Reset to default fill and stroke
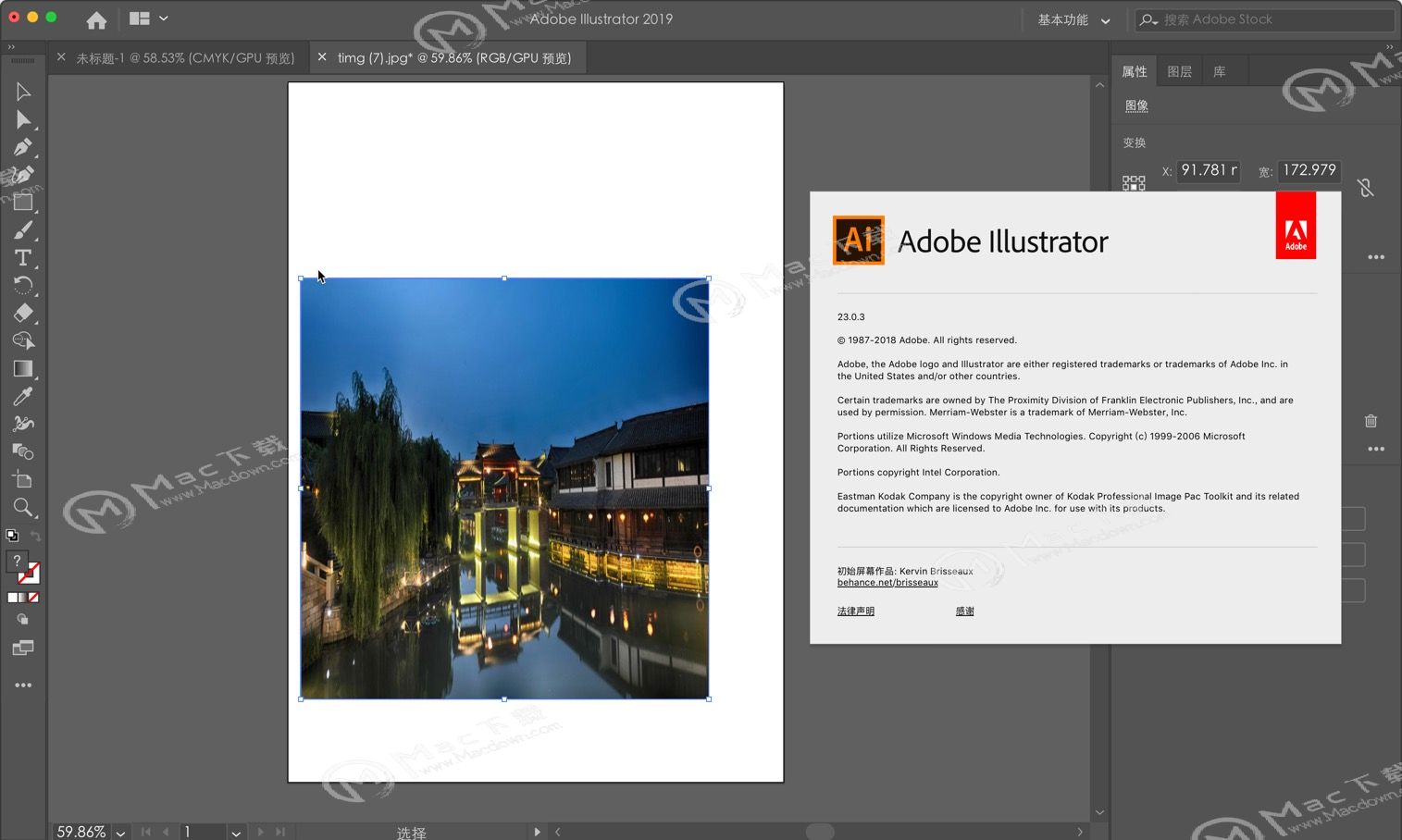This screenshot has height=840, width=1402. click(12, 536)
